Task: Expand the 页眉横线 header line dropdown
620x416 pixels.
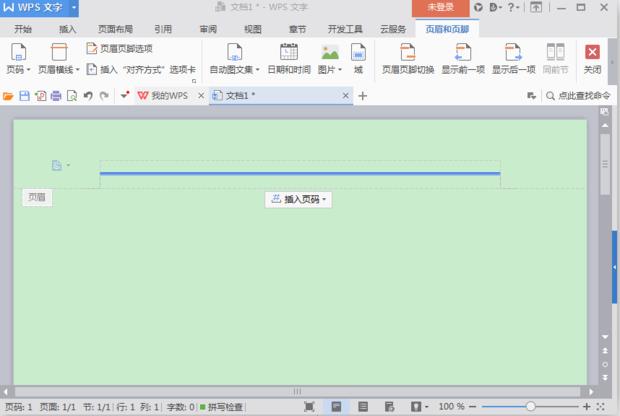Action: (58, 70)
